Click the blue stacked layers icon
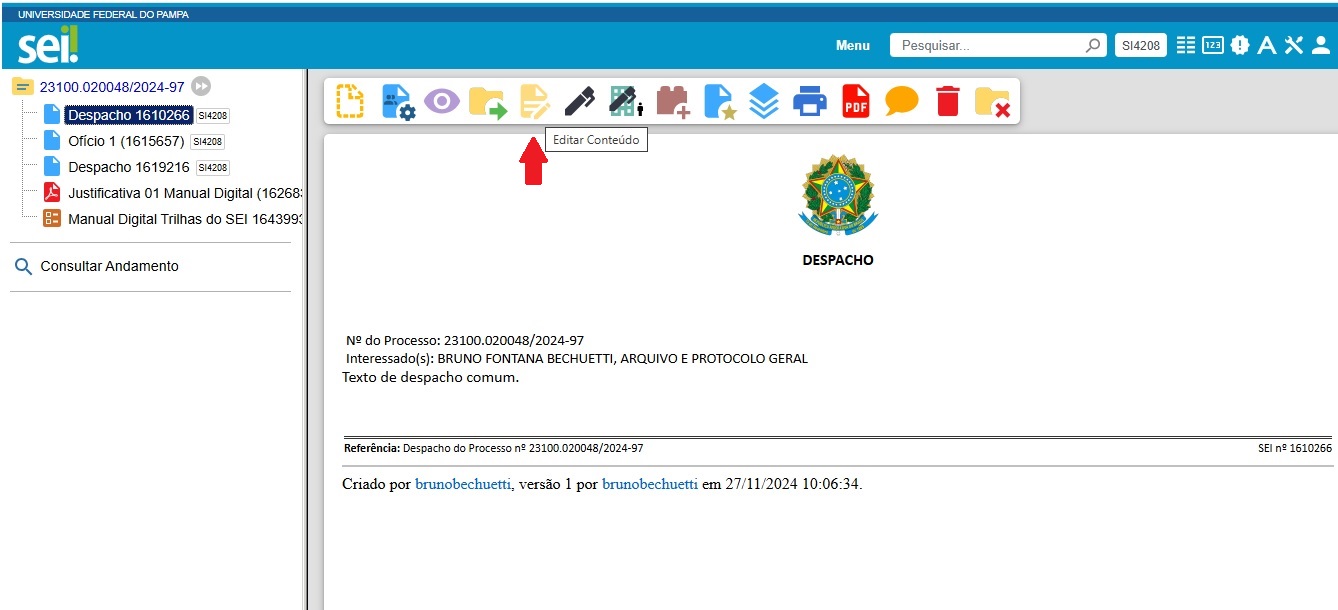 (x=764, y=102)
